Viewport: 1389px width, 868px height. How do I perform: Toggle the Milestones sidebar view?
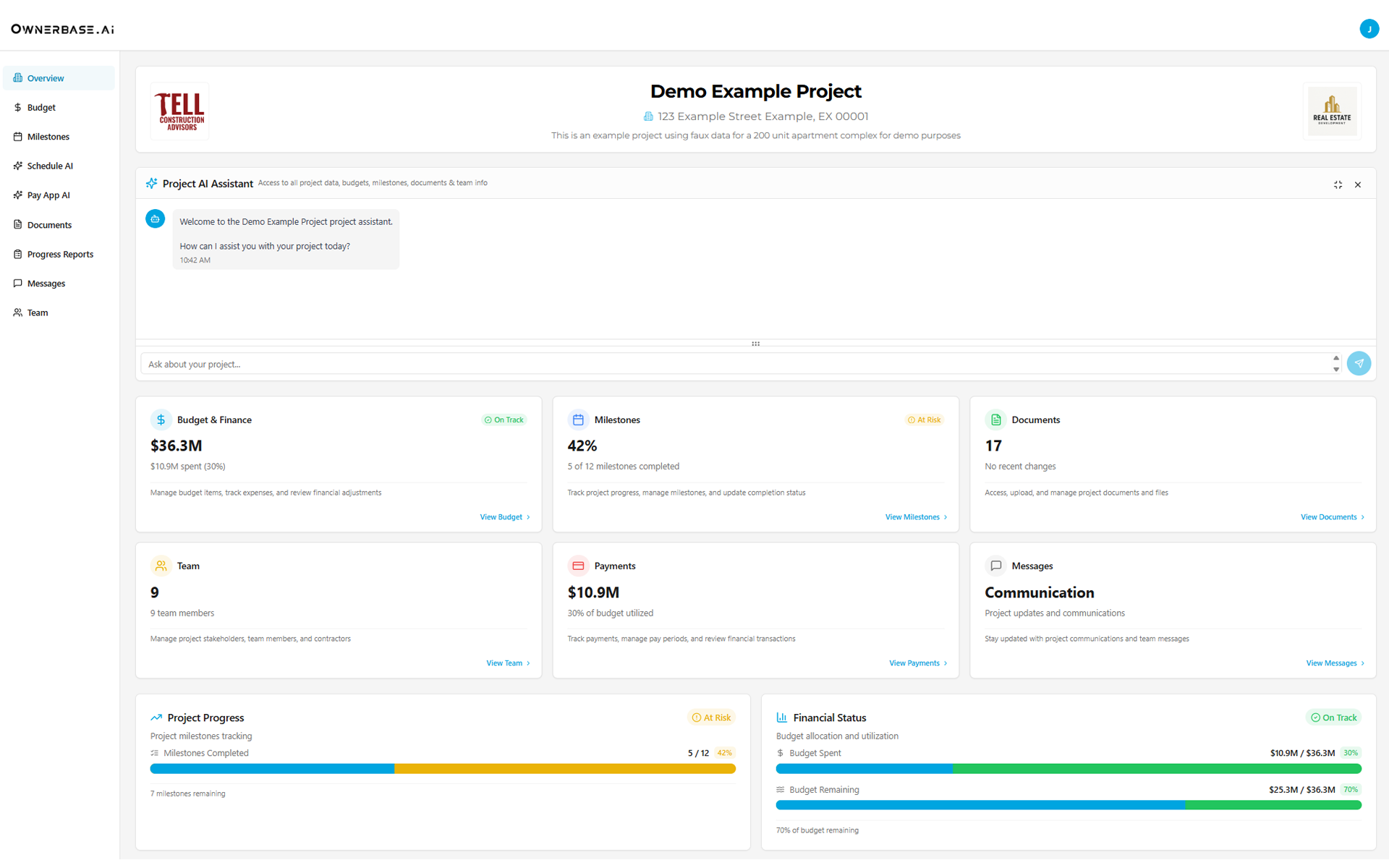tap(48, 137)
